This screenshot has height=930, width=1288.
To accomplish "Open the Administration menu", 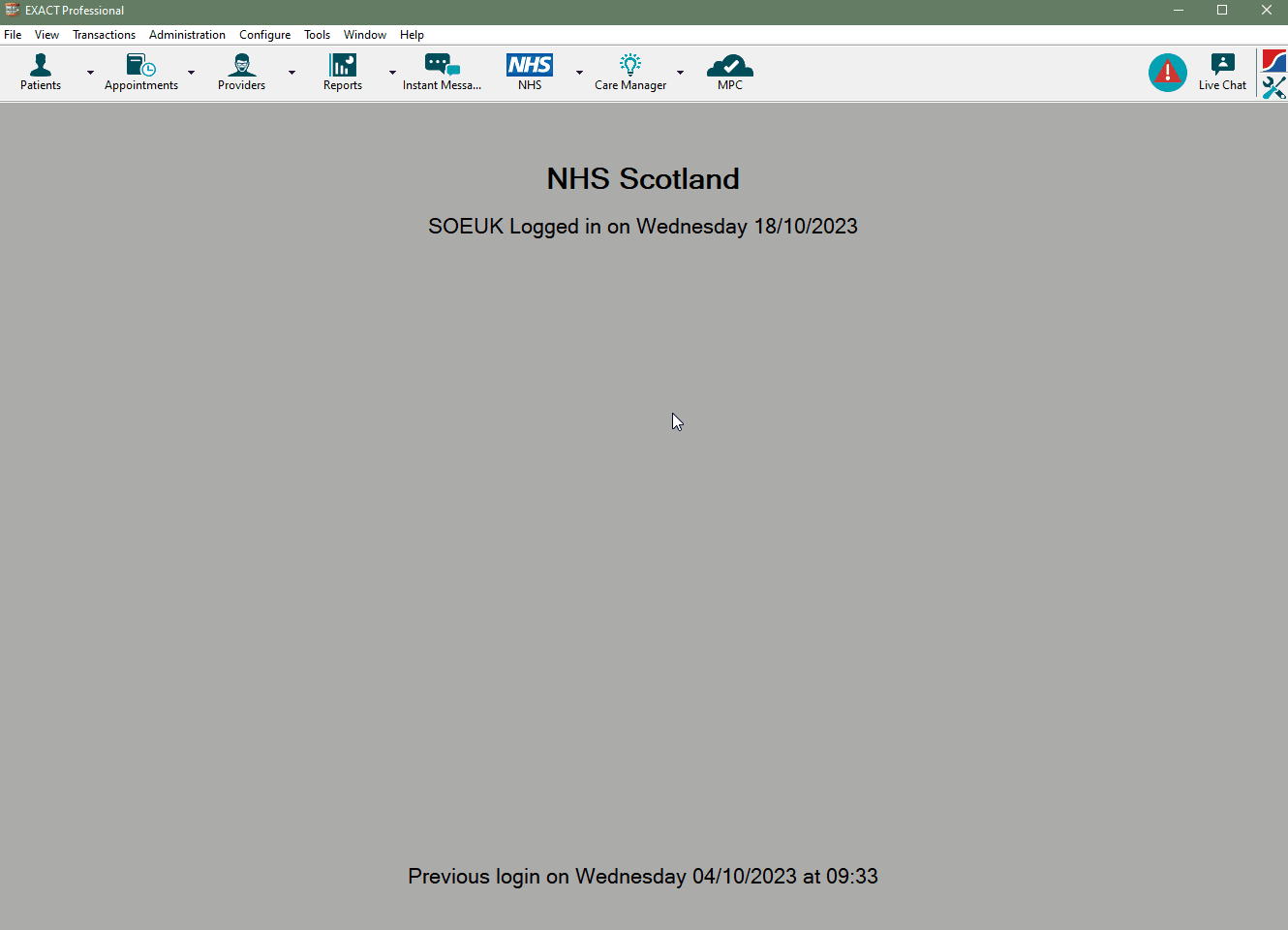I will pos(187,35).
